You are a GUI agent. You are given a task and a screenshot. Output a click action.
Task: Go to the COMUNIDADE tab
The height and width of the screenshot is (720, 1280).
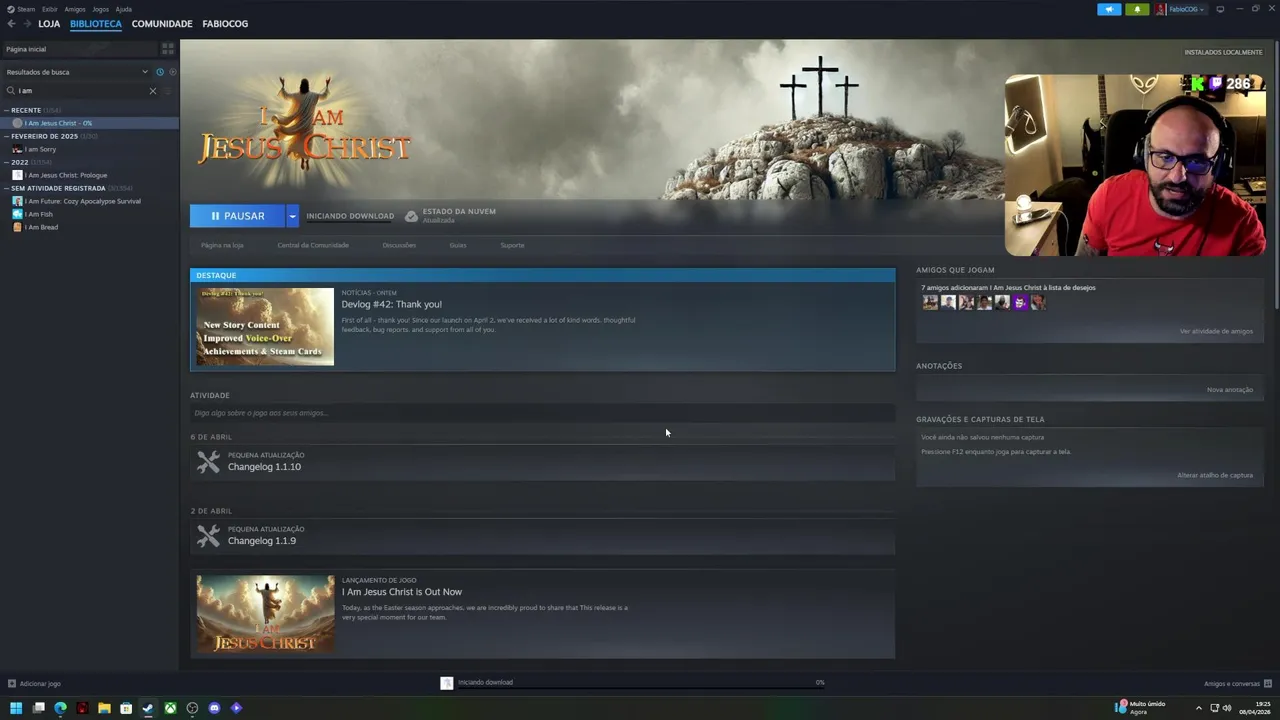click(162, 23)
